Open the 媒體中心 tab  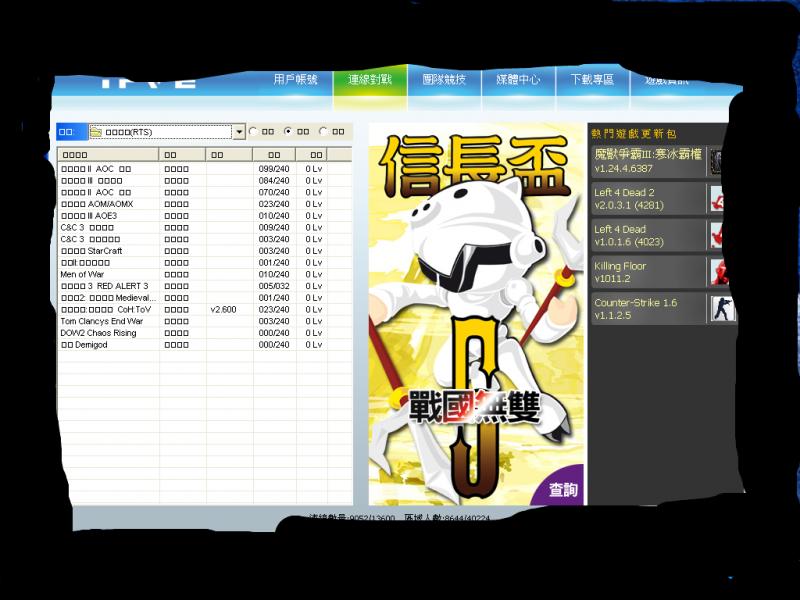click(x=518, y=80)
